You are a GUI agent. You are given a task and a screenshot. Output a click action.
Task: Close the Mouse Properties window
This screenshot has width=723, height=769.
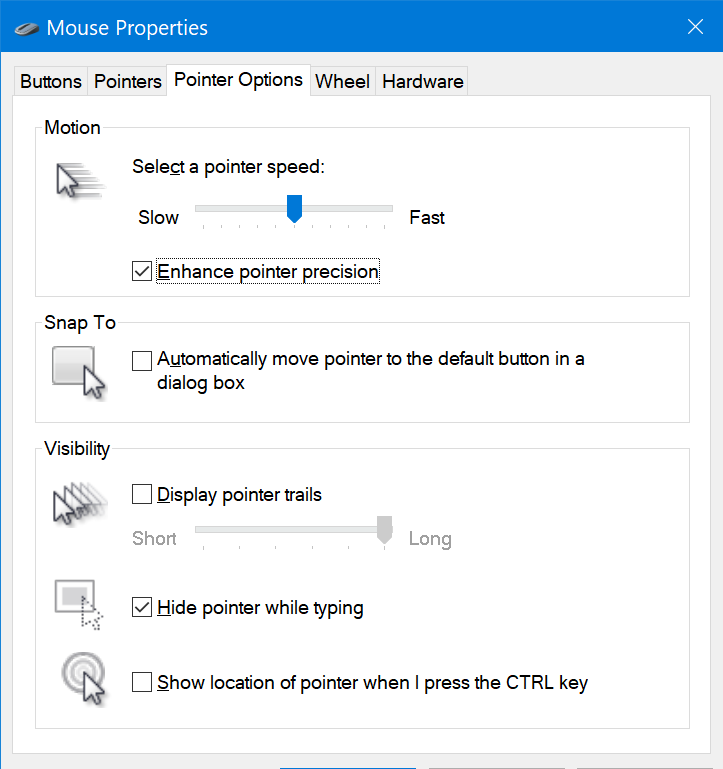[695, 27]
